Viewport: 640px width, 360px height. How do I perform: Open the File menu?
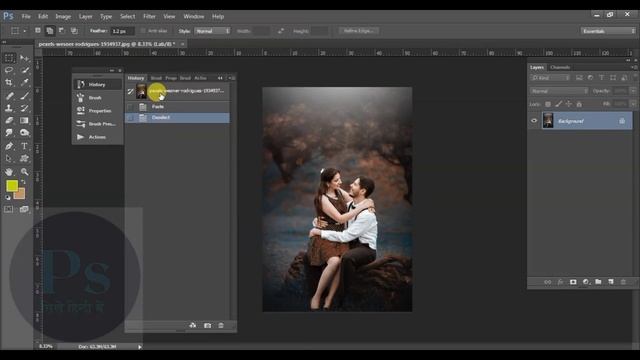point(26,16)
